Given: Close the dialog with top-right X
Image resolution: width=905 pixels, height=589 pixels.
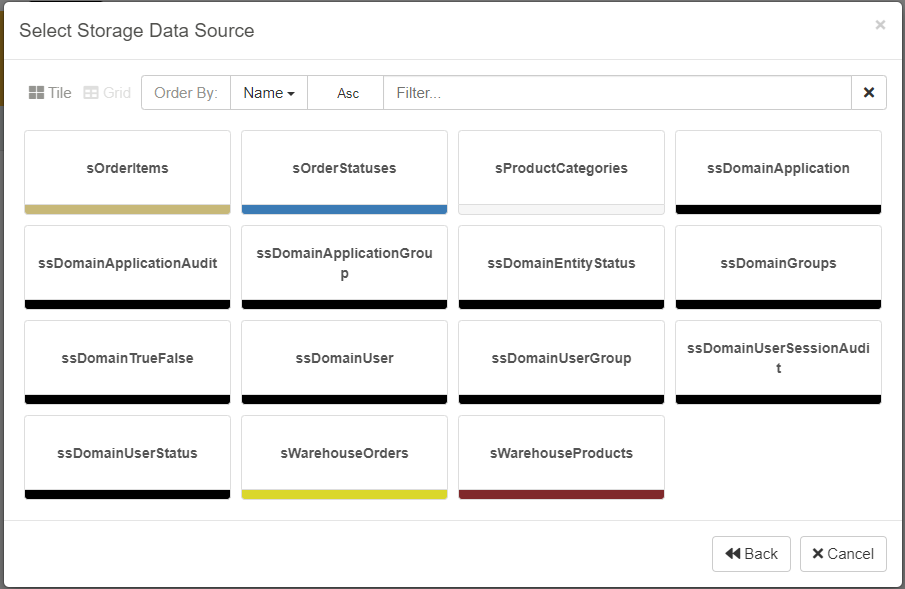Looking at the screenshot, I should [x=880, y=25].
